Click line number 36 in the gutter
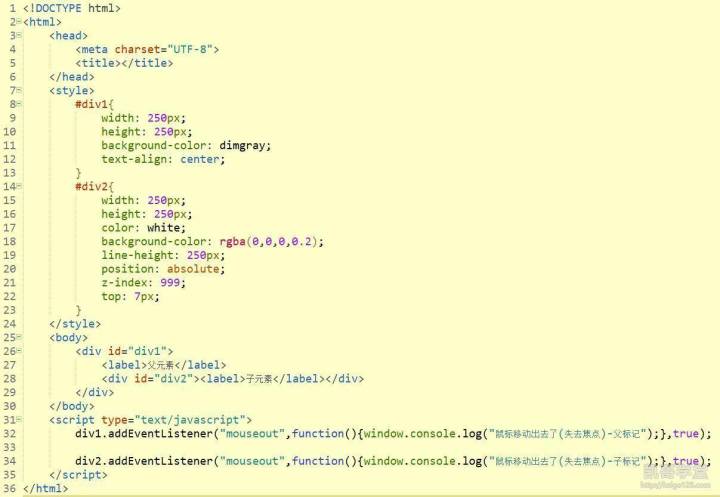Viewport: 720px width, 497px height. point(10,488)
